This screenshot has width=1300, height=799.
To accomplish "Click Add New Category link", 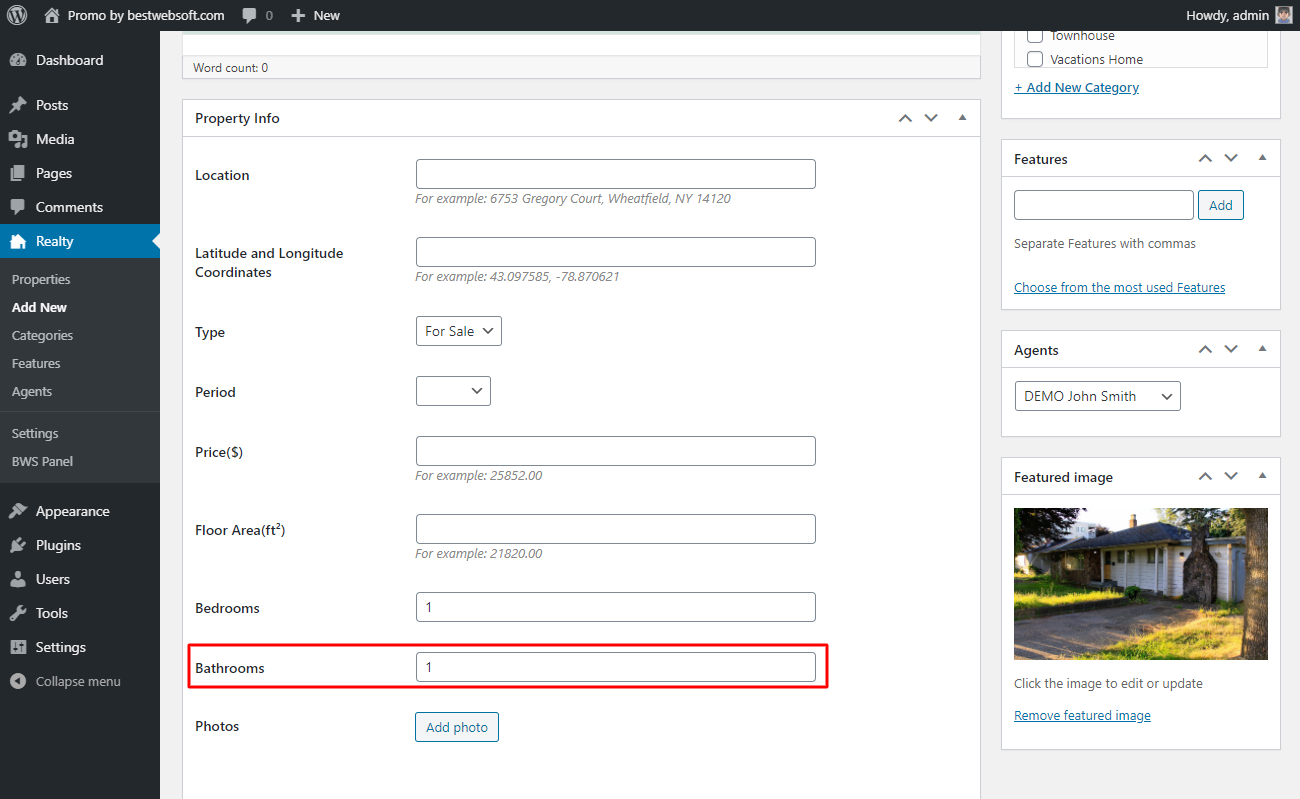I will tap(1076, 87).
